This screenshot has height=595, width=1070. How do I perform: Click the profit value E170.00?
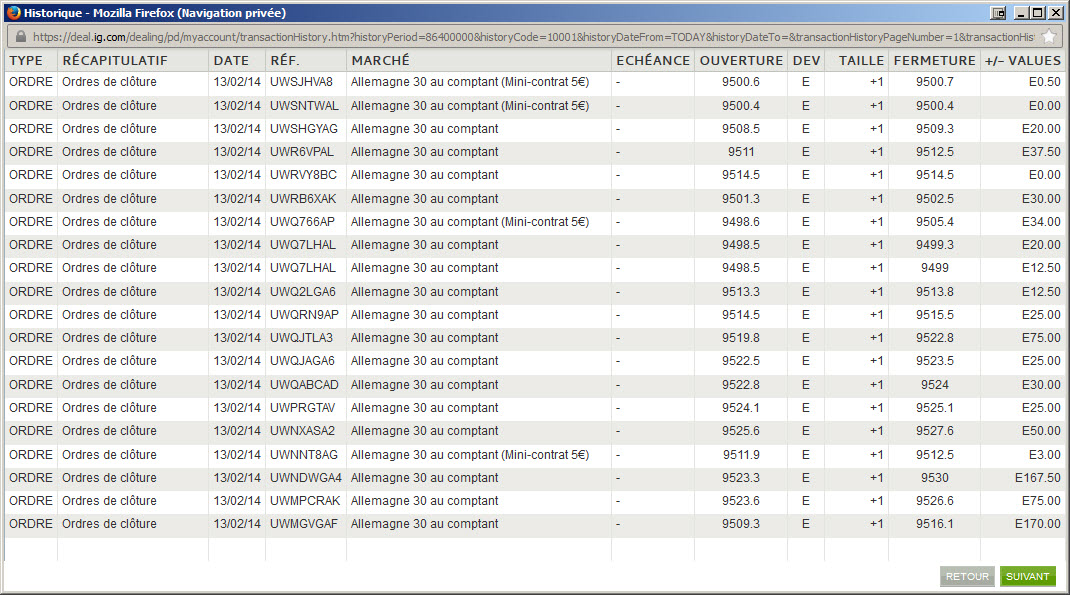[x=1037, y=524]
